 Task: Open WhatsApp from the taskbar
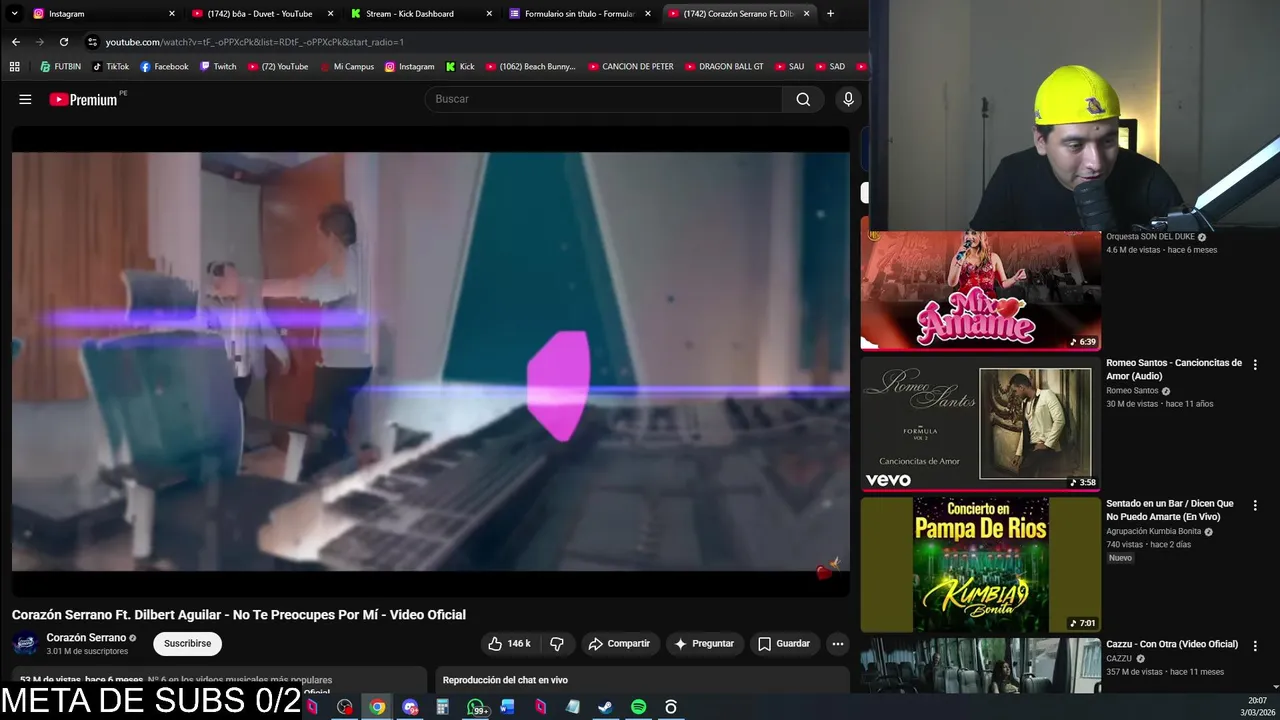pos(477,707)
